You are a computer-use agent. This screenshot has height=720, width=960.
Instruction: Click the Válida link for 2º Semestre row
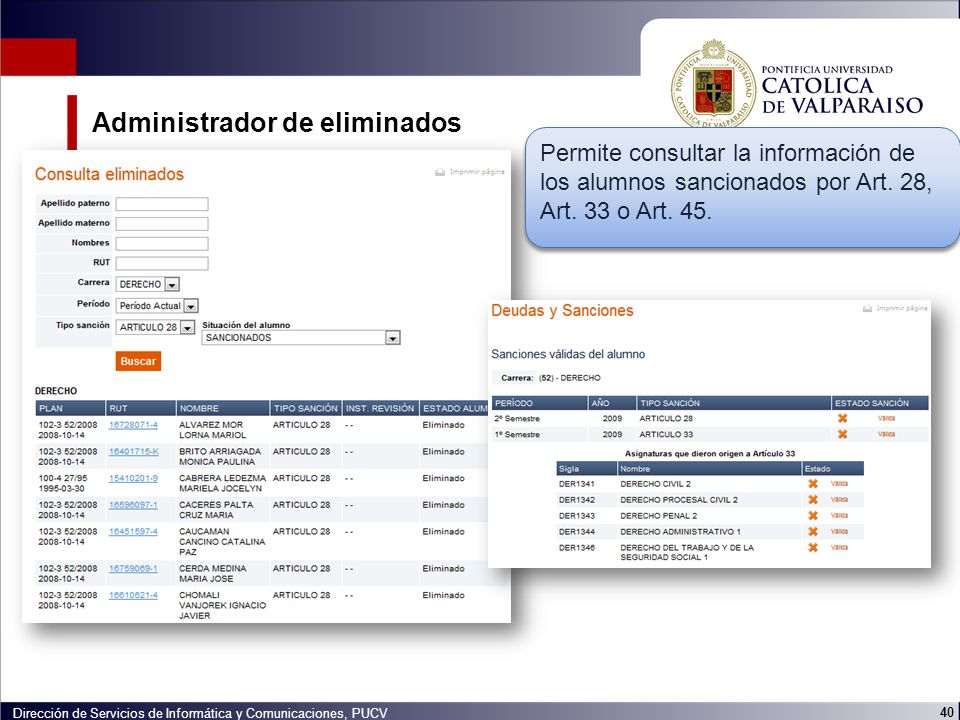pyautogui.click(x=886, y=419)
